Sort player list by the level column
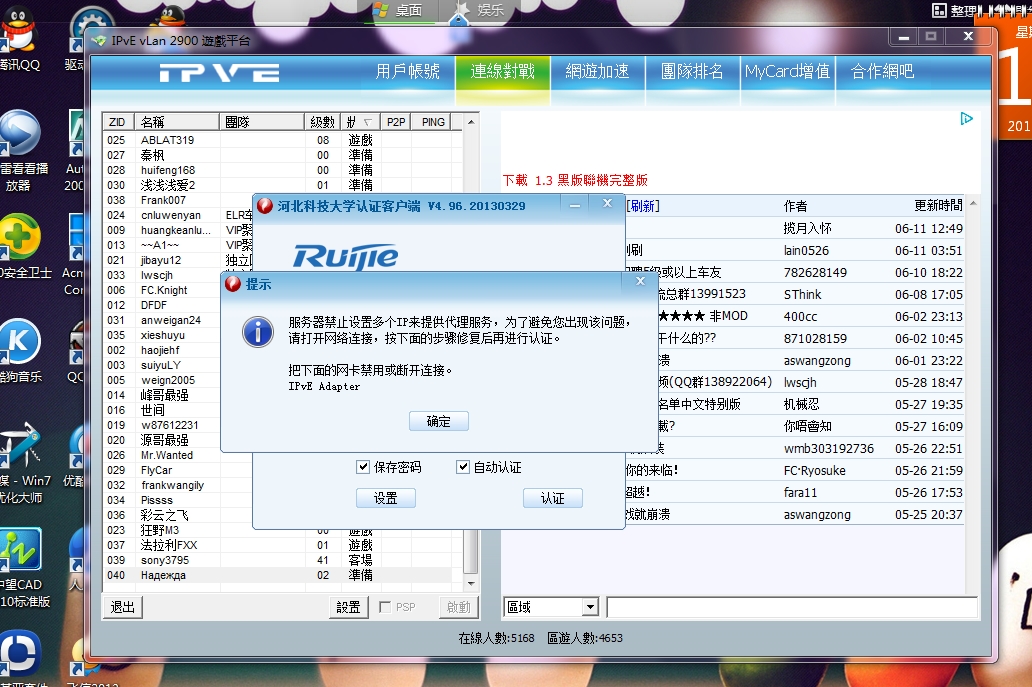Screen dimensions: 1032x687 [322, 122]
